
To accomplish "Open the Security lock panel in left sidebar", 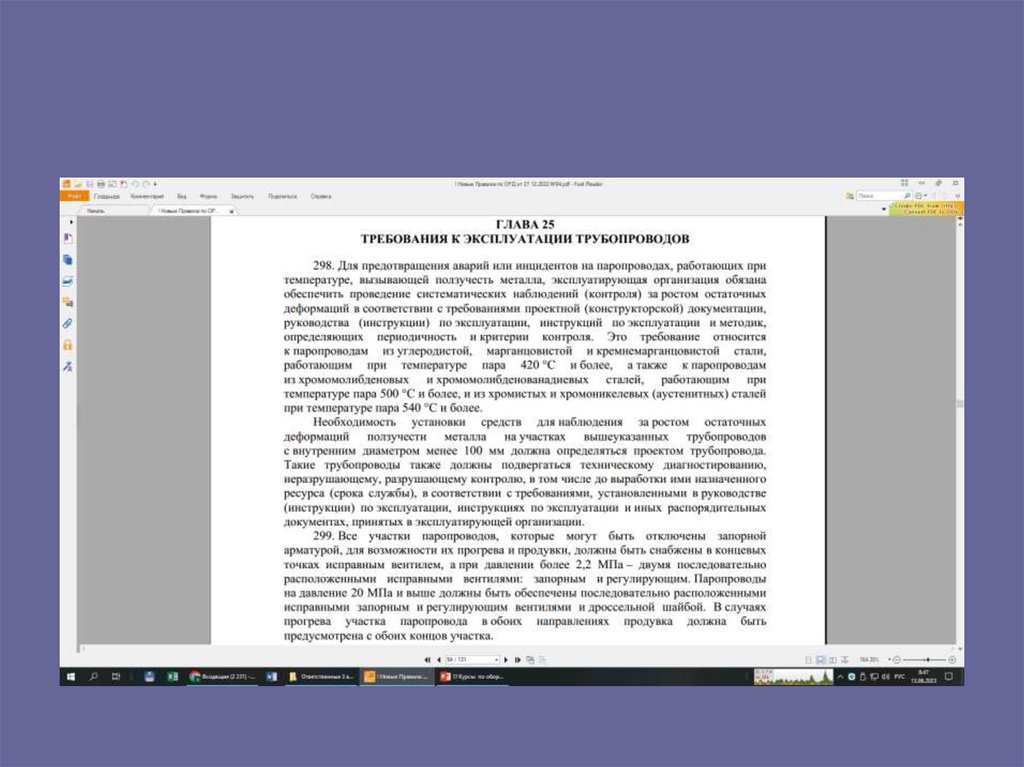I will (67, 345).
